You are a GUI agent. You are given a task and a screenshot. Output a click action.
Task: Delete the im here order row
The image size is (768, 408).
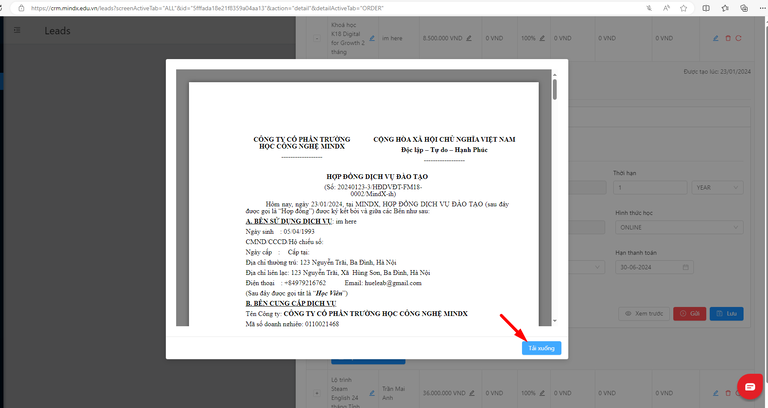pyautogui.click(x=728, y=38)
